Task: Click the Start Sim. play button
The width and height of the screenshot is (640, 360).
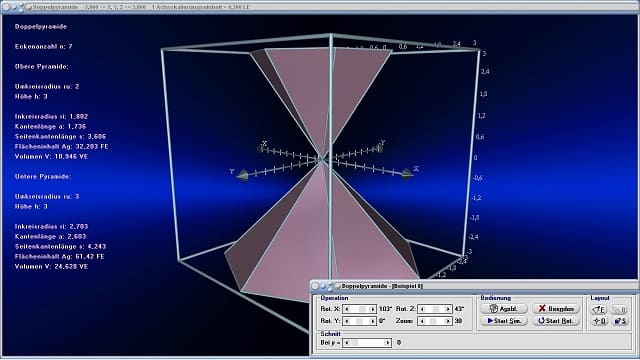Action: coord(504,321)
